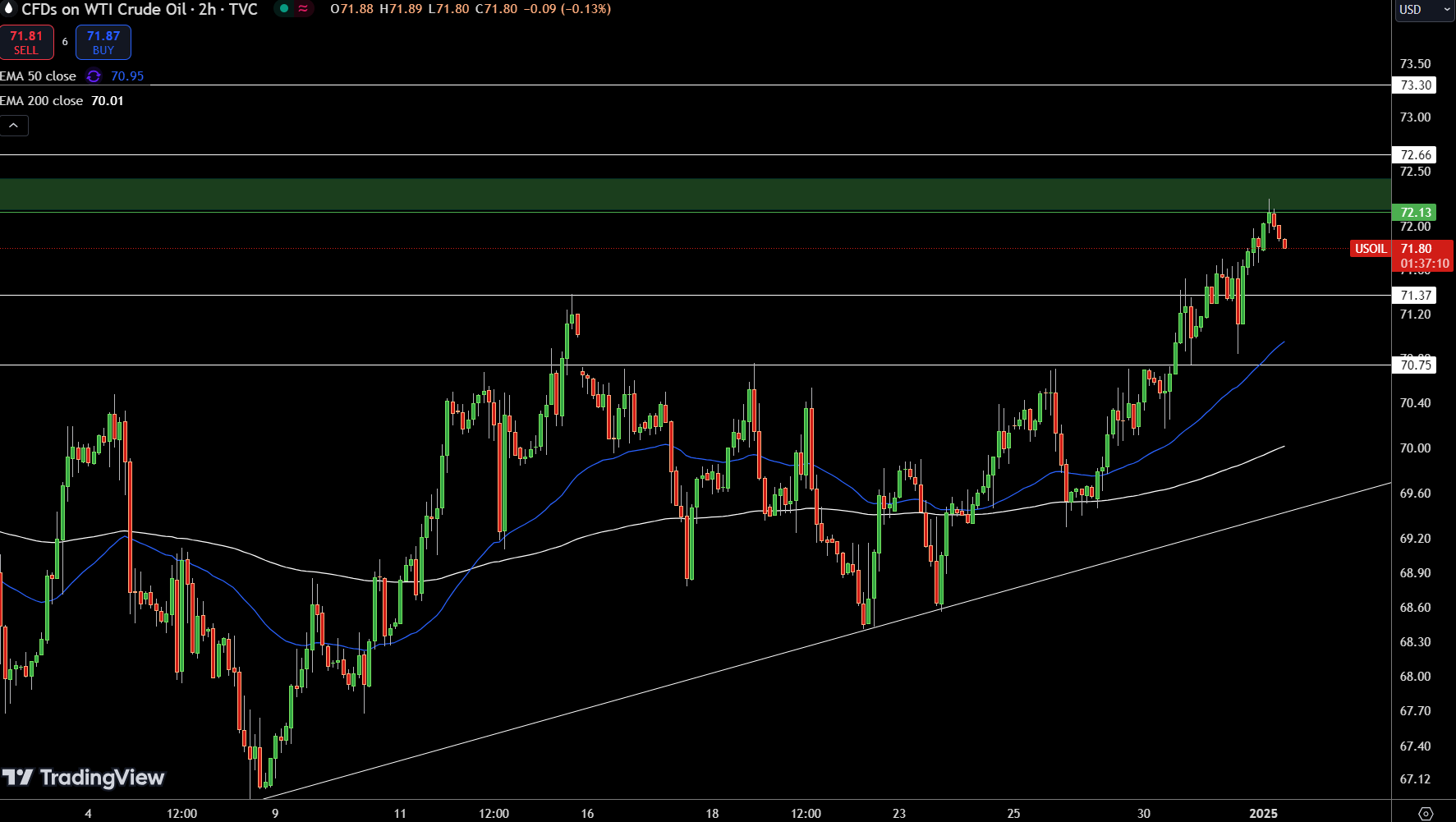Screen dimensions: 1456x822
Task: Click the 70.75 horizontal line price label
Action: point(1416,365)
